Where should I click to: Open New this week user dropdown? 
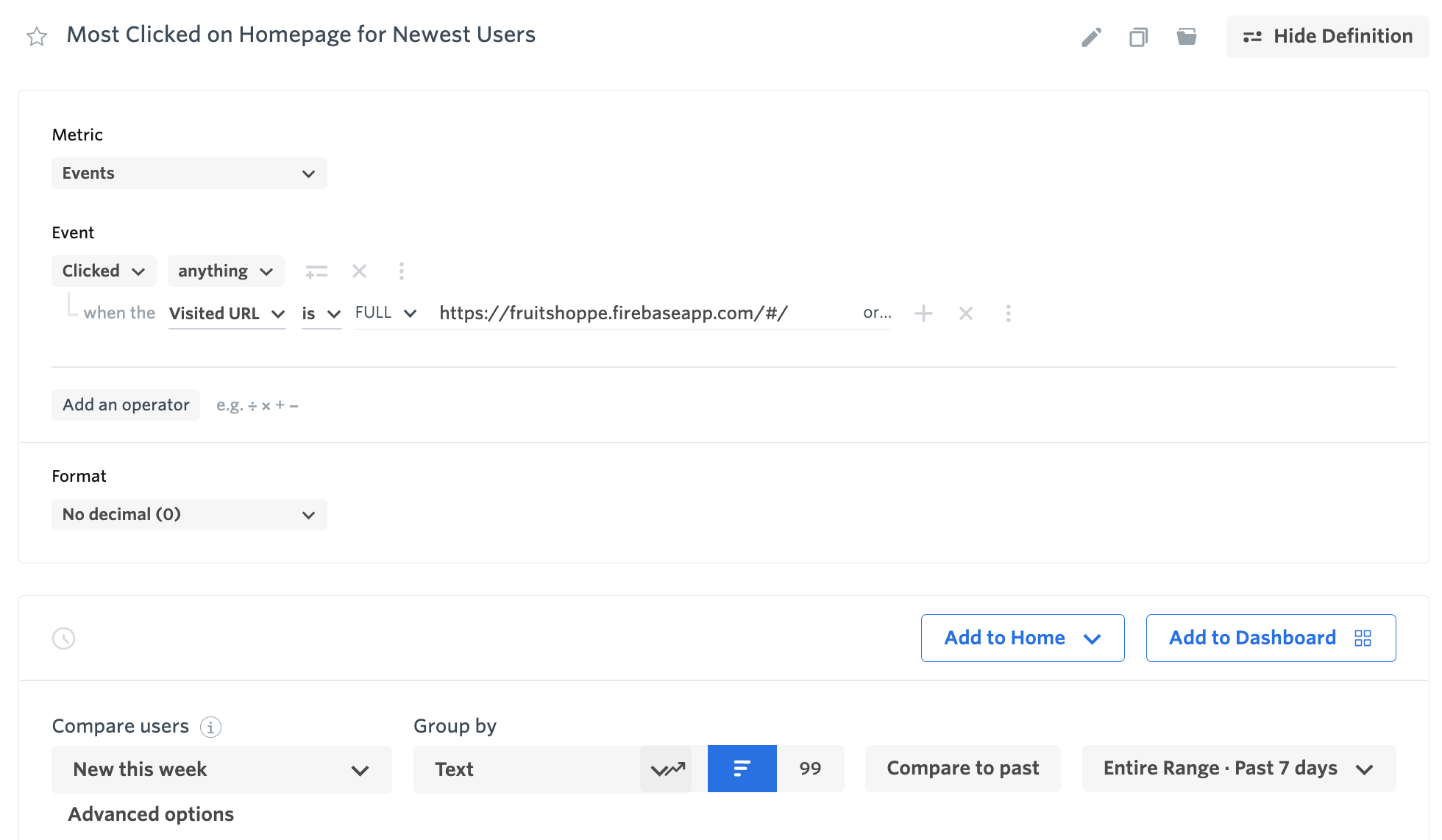221,770
